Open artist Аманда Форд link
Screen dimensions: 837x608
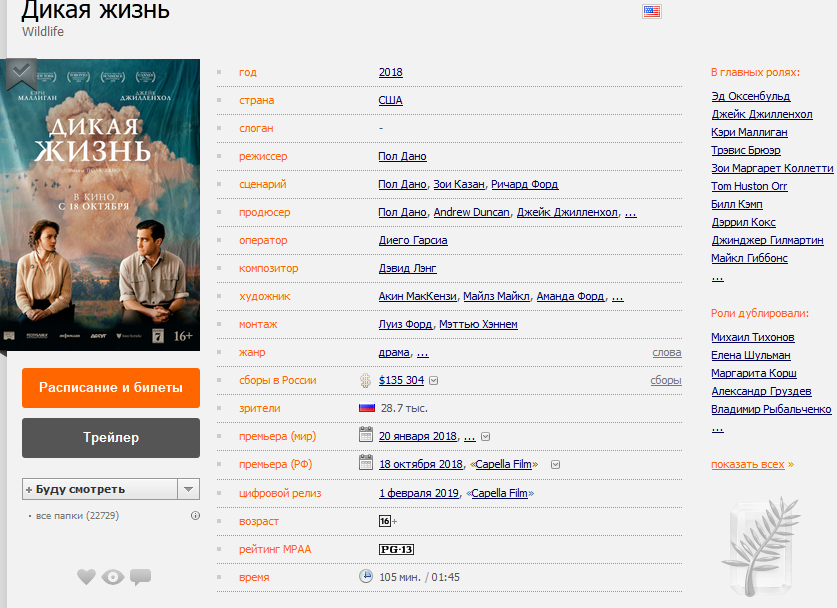click(x=571, y=296)
